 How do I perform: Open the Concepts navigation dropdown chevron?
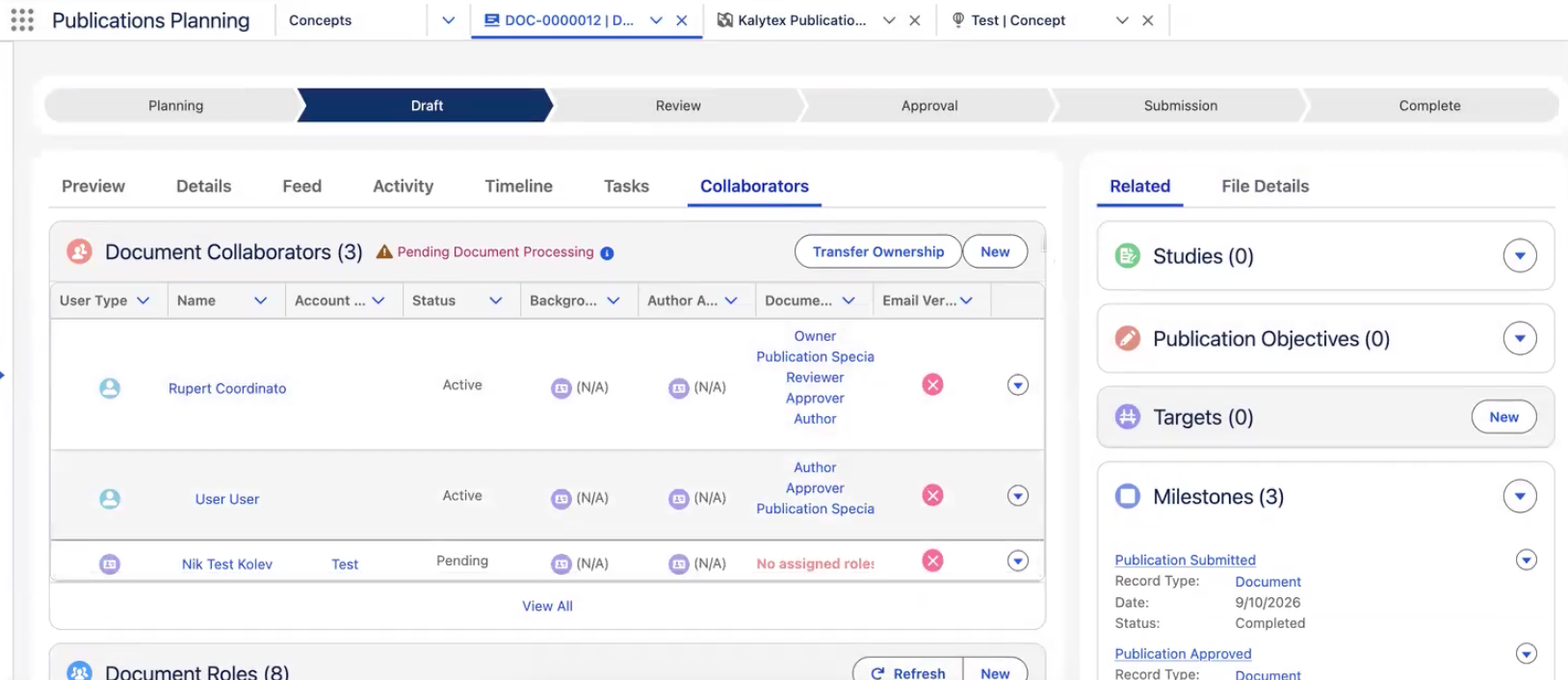448,20
